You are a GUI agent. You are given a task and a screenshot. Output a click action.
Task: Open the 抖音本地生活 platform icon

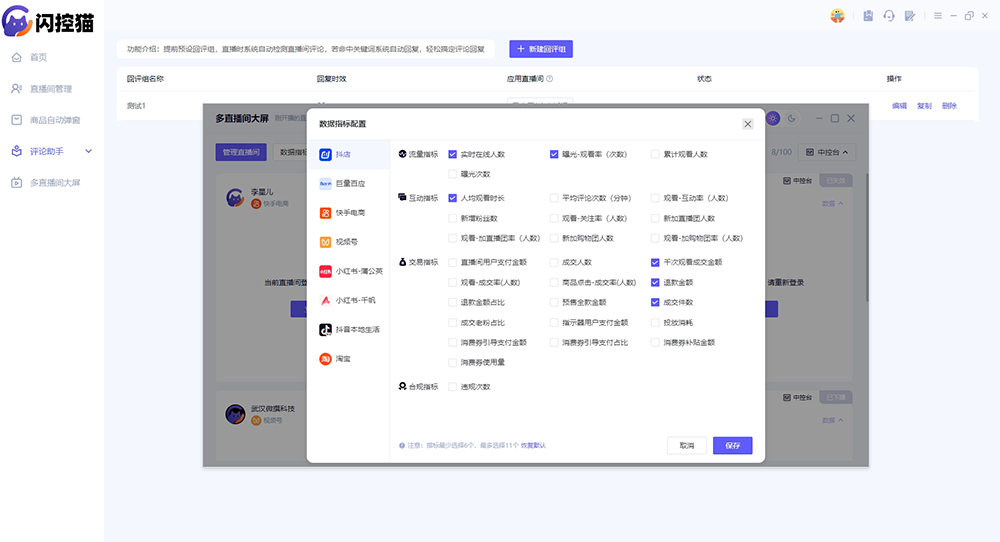pos(325,330)
